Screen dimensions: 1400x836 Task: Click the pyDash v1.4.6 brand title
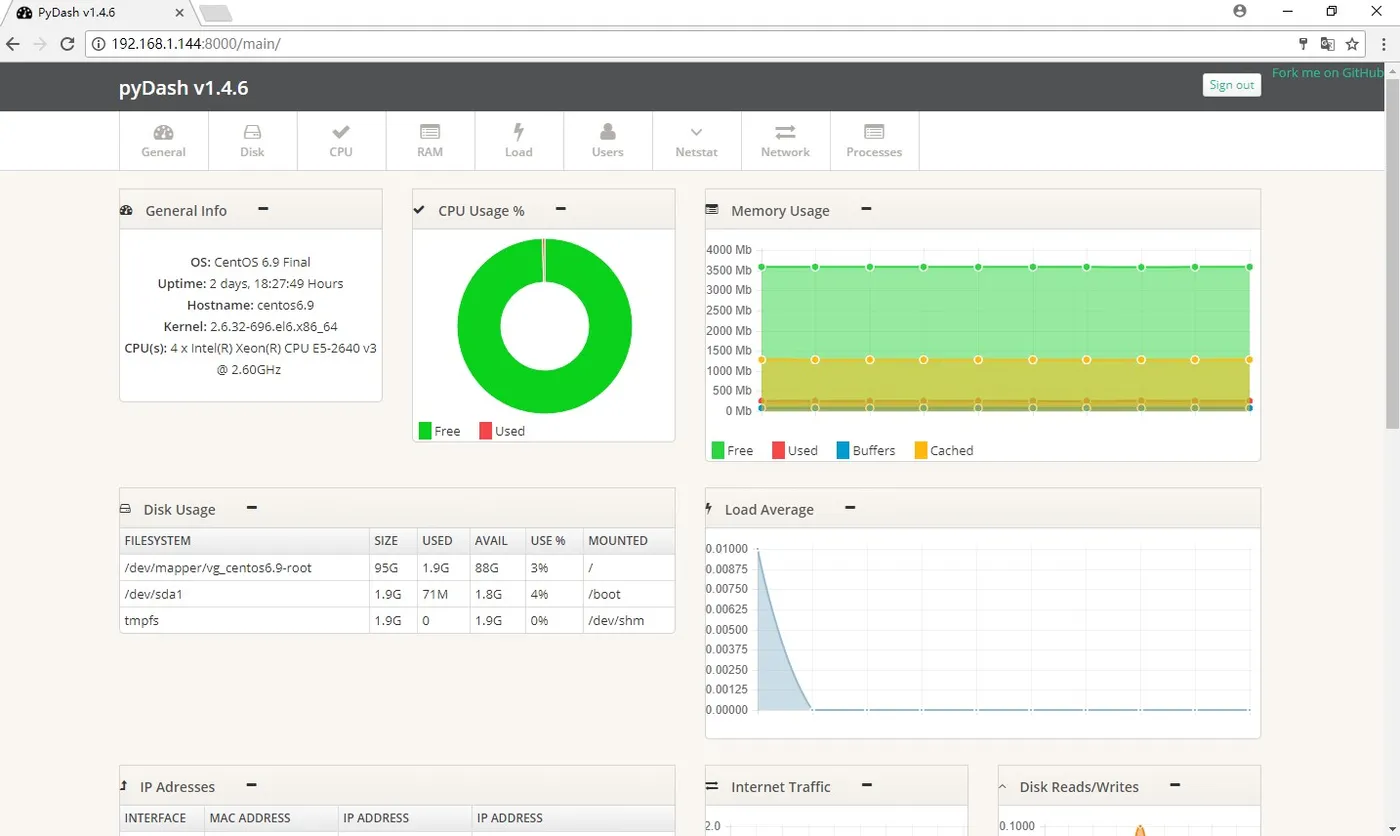click(184, 88)
